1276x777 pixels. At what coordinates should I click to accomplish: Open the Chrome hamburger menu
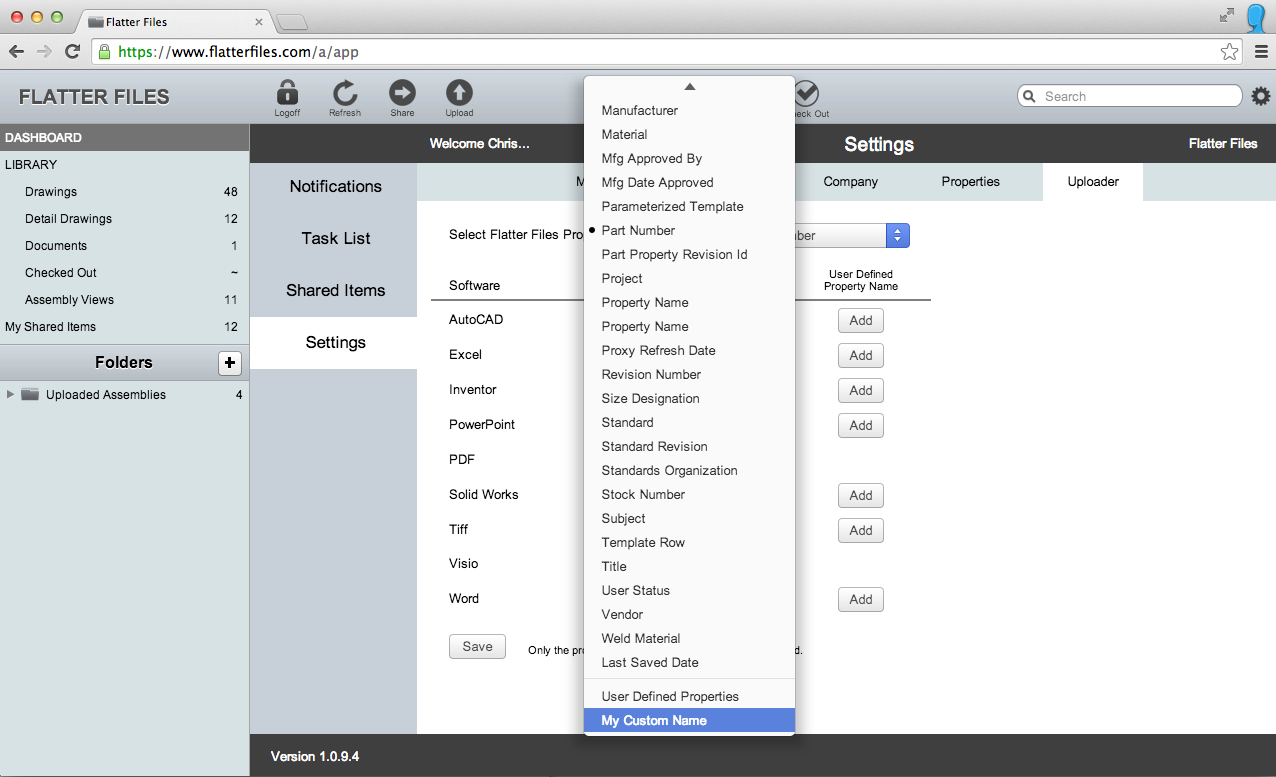point(1261,52)
